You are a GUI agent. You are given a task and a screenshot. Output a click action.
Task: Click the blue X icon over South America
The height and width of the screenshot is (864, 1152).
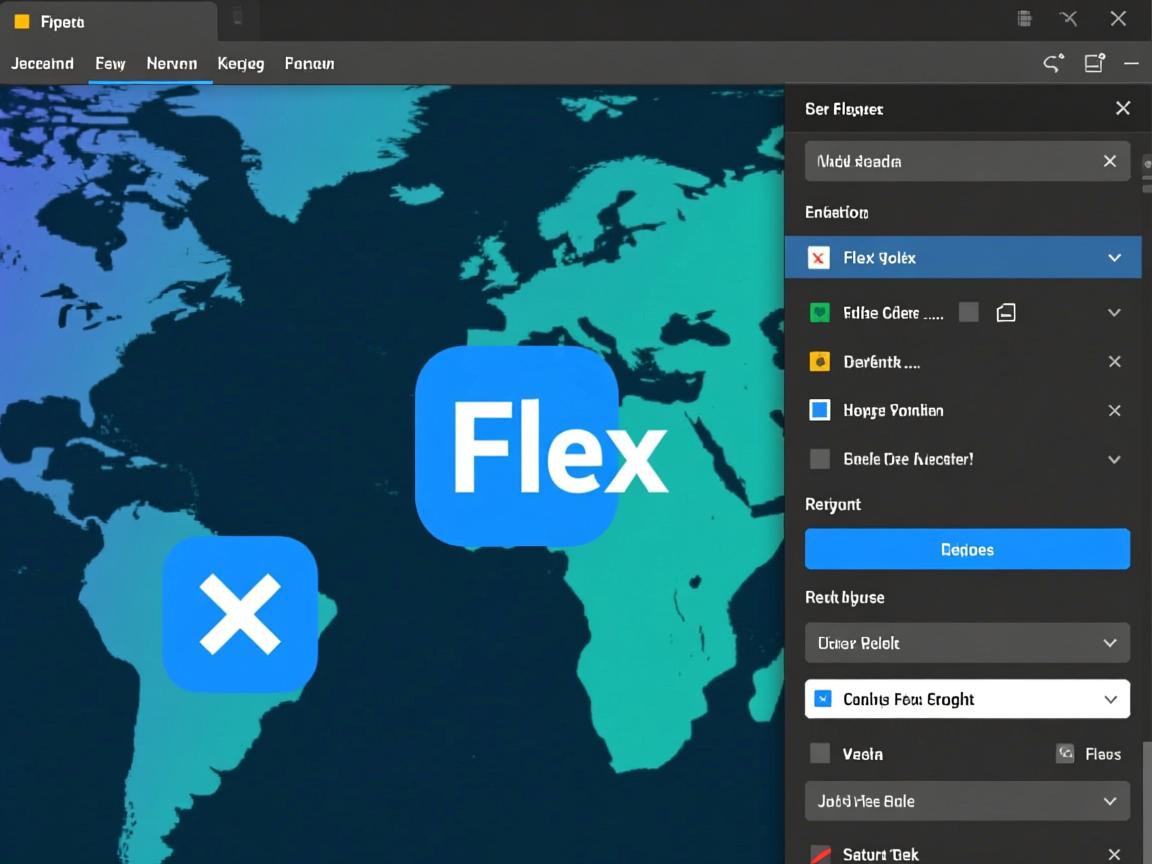(240, 614)
